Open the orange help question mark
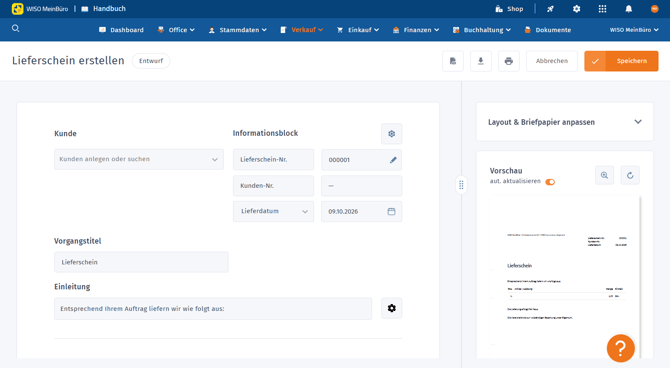 click(x=620, y=348)
